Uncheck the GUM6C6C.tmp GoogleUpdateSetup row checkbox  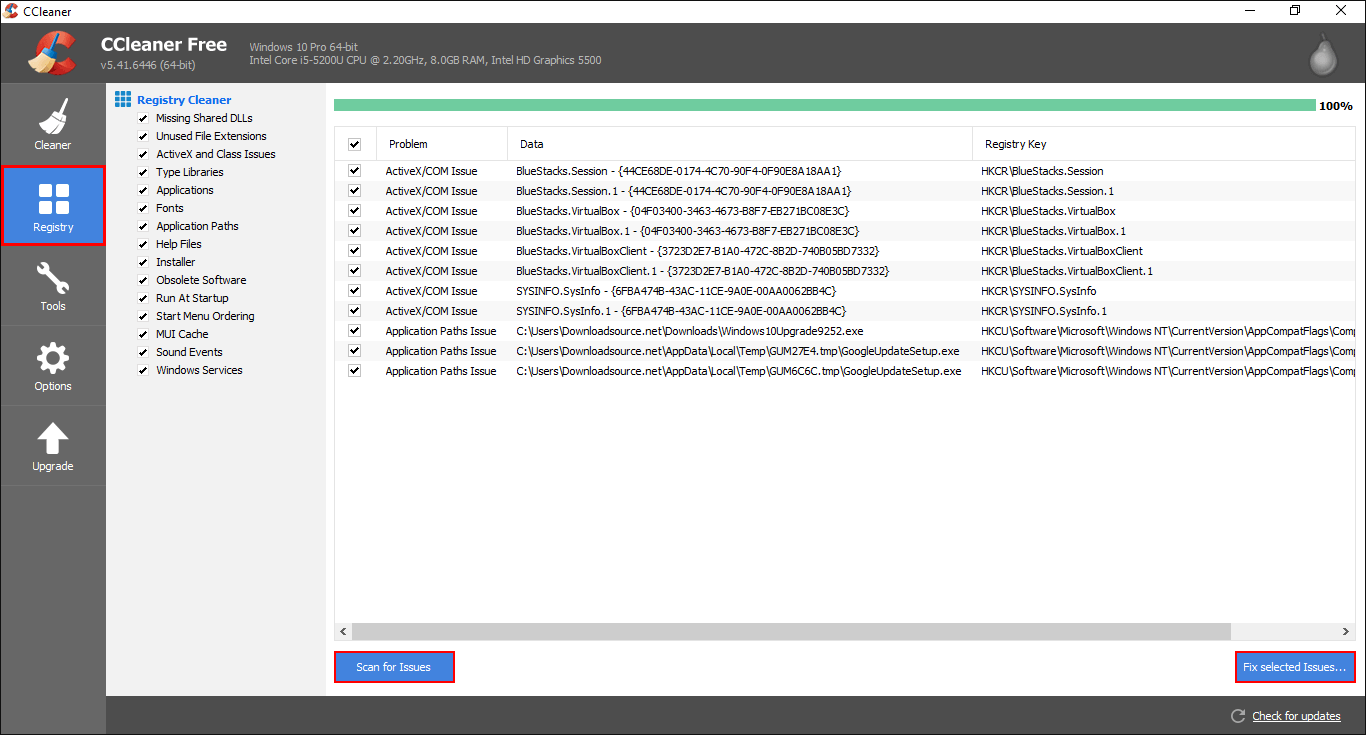point(354,371)
